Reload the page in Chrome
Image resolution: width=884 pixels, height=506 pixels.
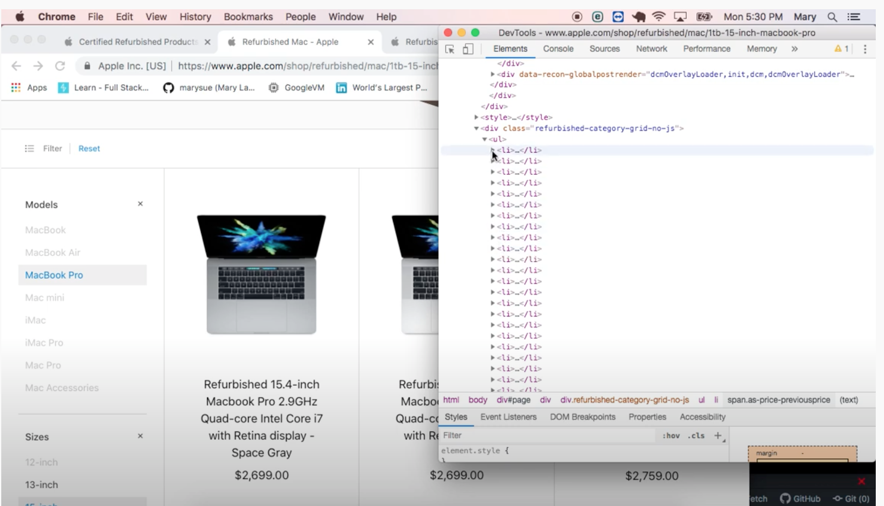[x=60, y=66]
